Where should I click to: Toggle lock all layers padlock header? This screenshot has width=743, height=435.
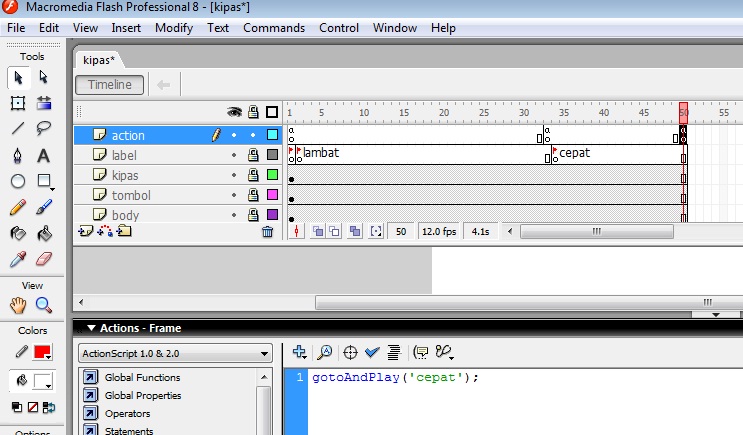click(x=254, y=112)
